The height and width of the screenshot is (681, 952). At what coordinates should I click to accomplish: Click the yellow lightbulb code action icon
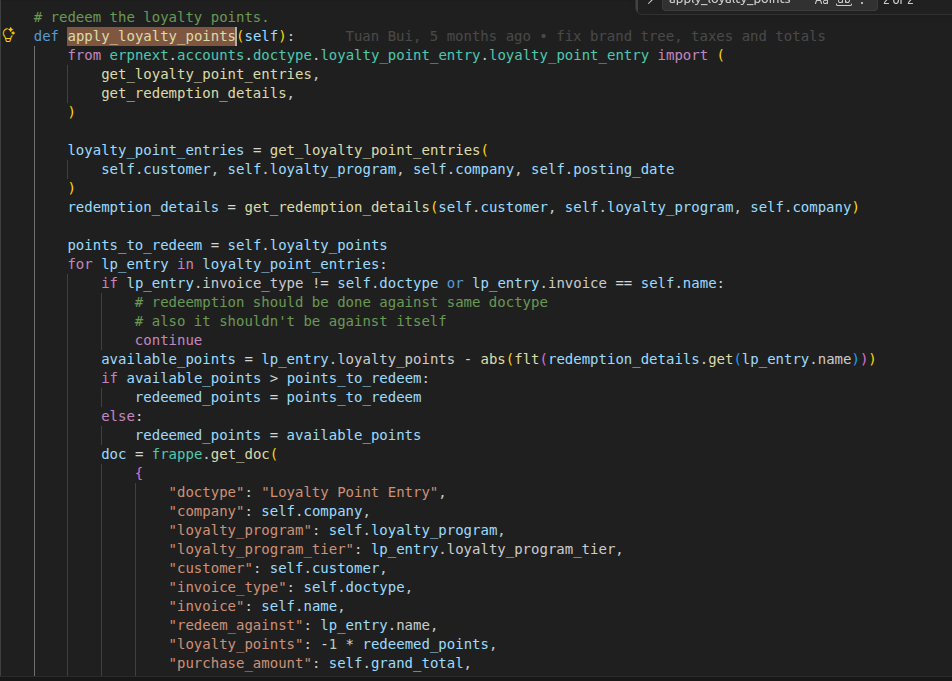pyautogui.click(x=8, y=35)
